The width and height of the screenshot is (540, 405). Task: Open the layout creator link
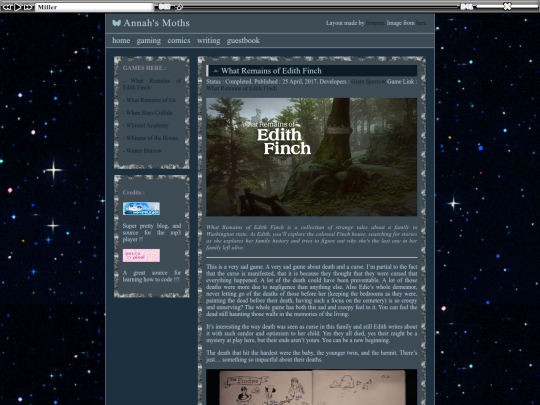374,23
